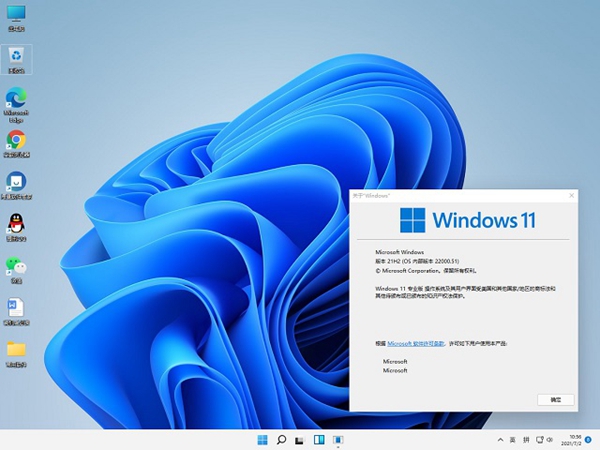Switch to the running About Windows taskbar app

click(x=339, y=440)
